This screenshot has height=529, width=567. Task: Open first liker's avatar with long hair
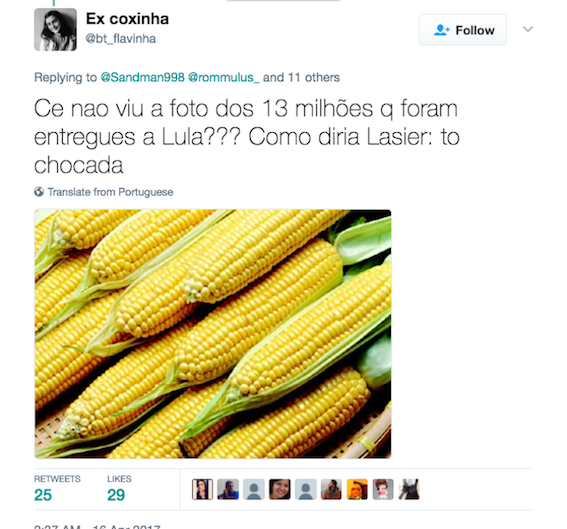pos(202,489)
